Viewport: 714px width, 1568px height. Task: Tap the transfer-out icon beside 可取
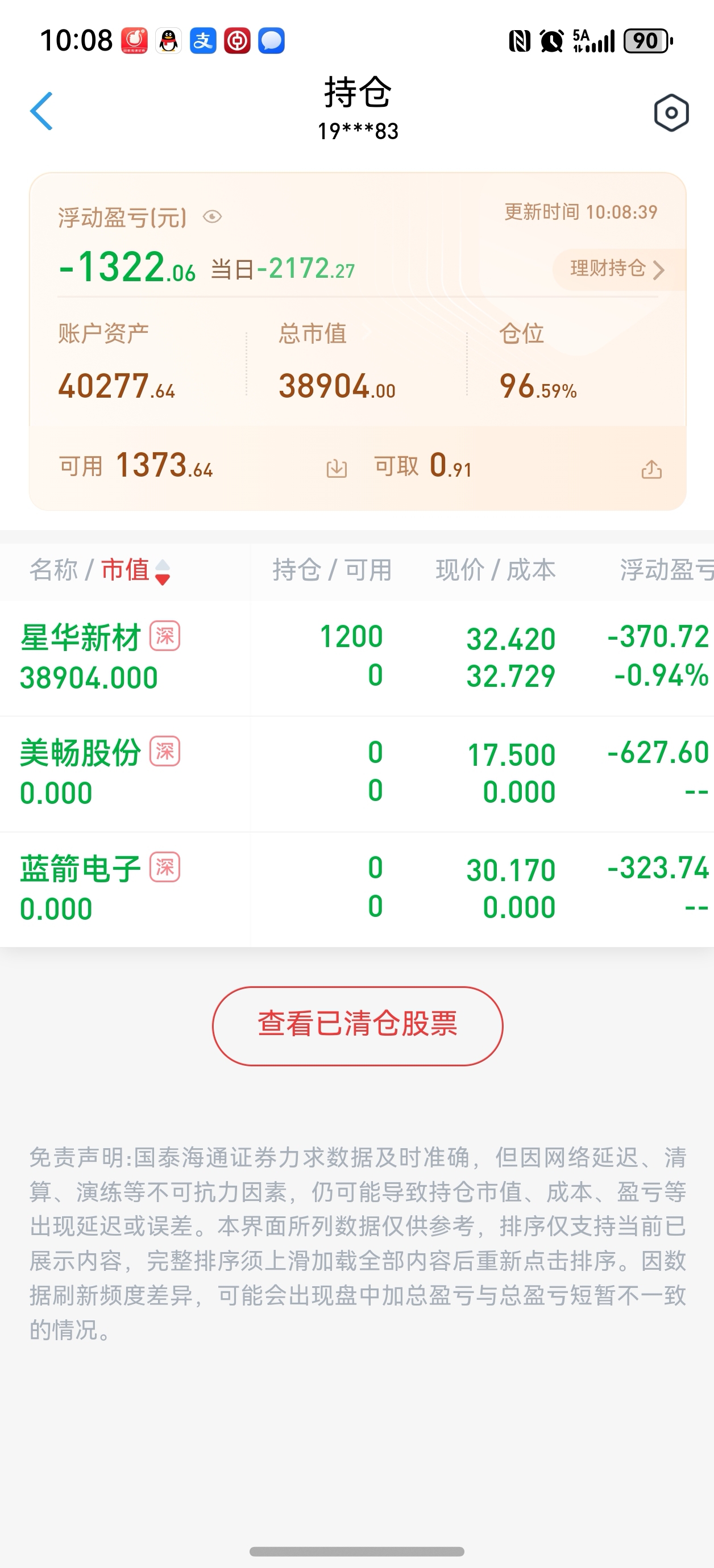click(x=651, y=469)
